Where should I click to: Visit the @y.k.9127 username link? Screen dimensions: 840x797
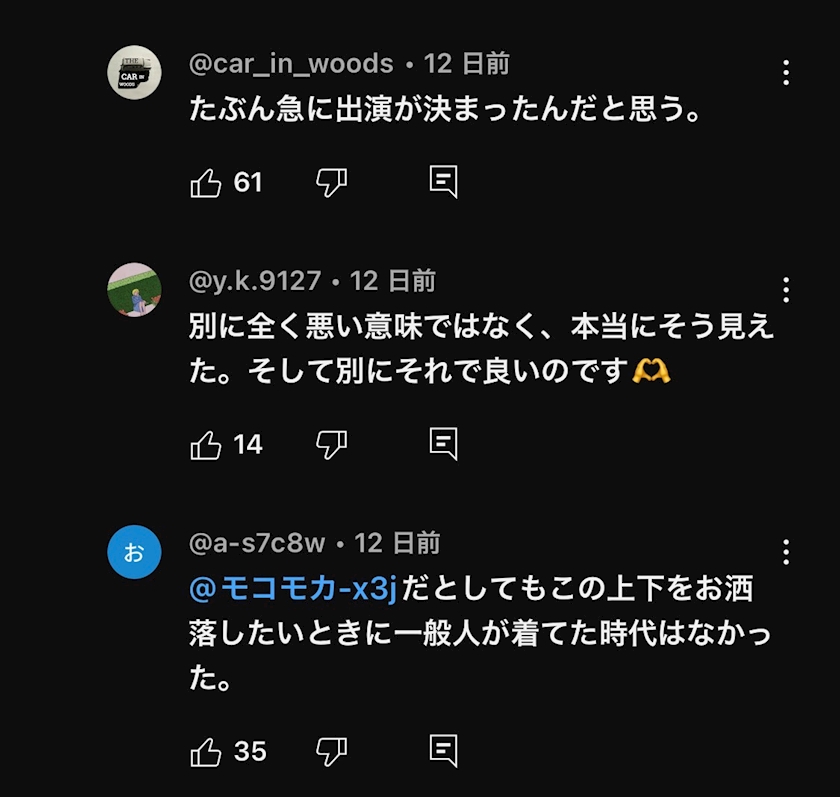[255, 281]
